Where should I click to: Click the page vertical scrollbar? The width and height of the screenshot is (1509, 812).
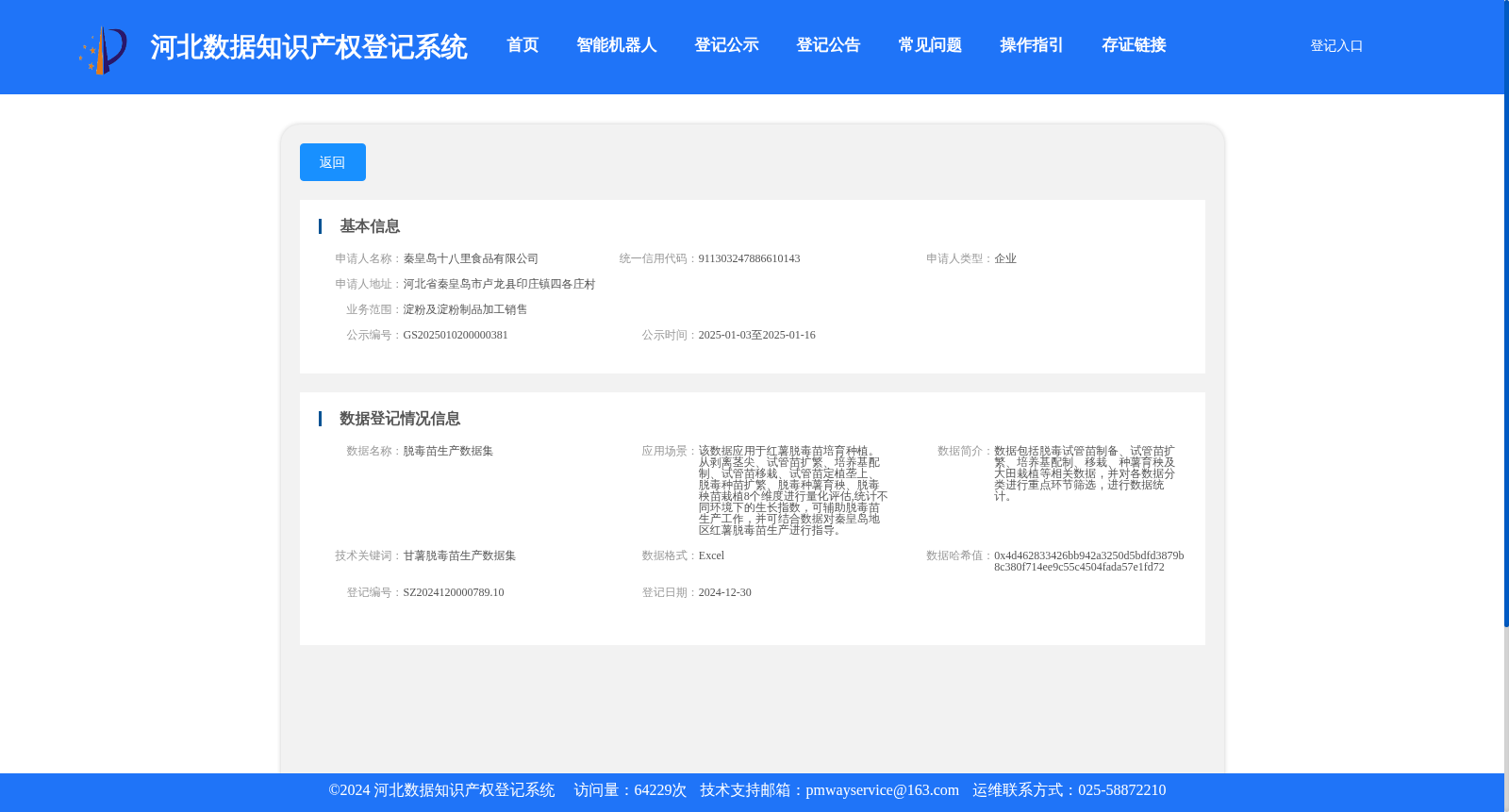[x=1506, y=313]
